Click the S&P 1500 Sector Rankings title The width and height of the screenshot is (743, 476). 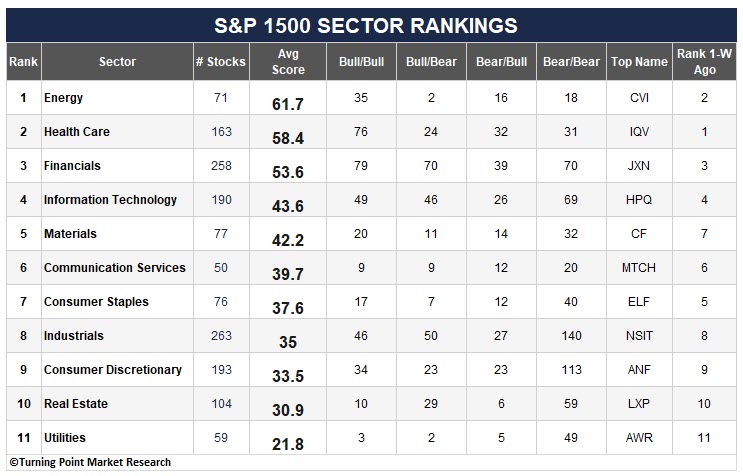click(x=366, y=26)
